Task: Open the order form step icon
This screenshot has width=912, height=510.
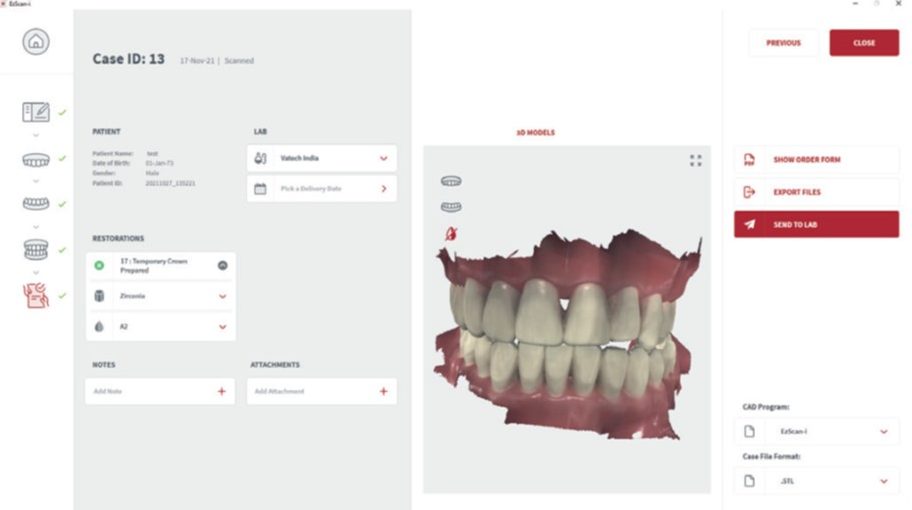Action: point(36,112)
